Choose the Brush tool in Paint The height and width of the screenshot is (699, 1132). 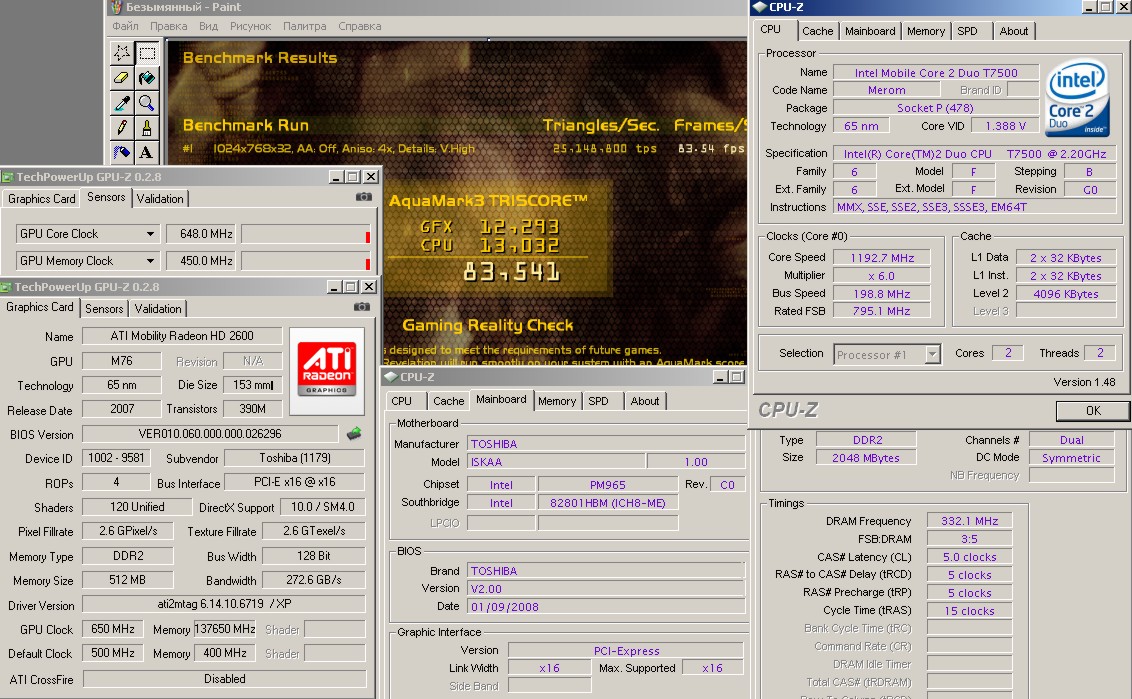point(147,128)
